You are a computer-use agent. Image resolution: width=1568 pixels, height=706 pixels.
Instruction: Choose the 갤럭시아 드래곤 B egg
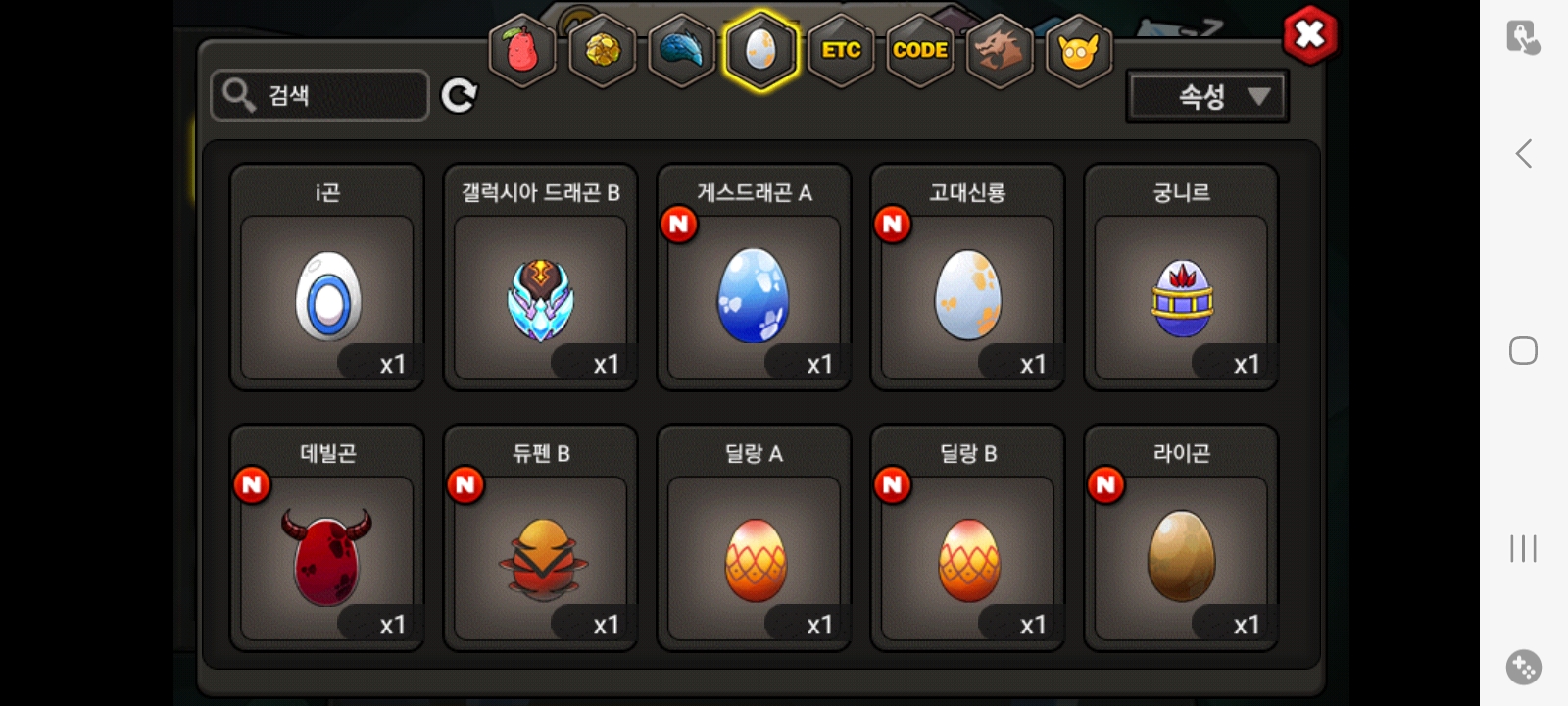pyautogui.click(x=541, y=277)
